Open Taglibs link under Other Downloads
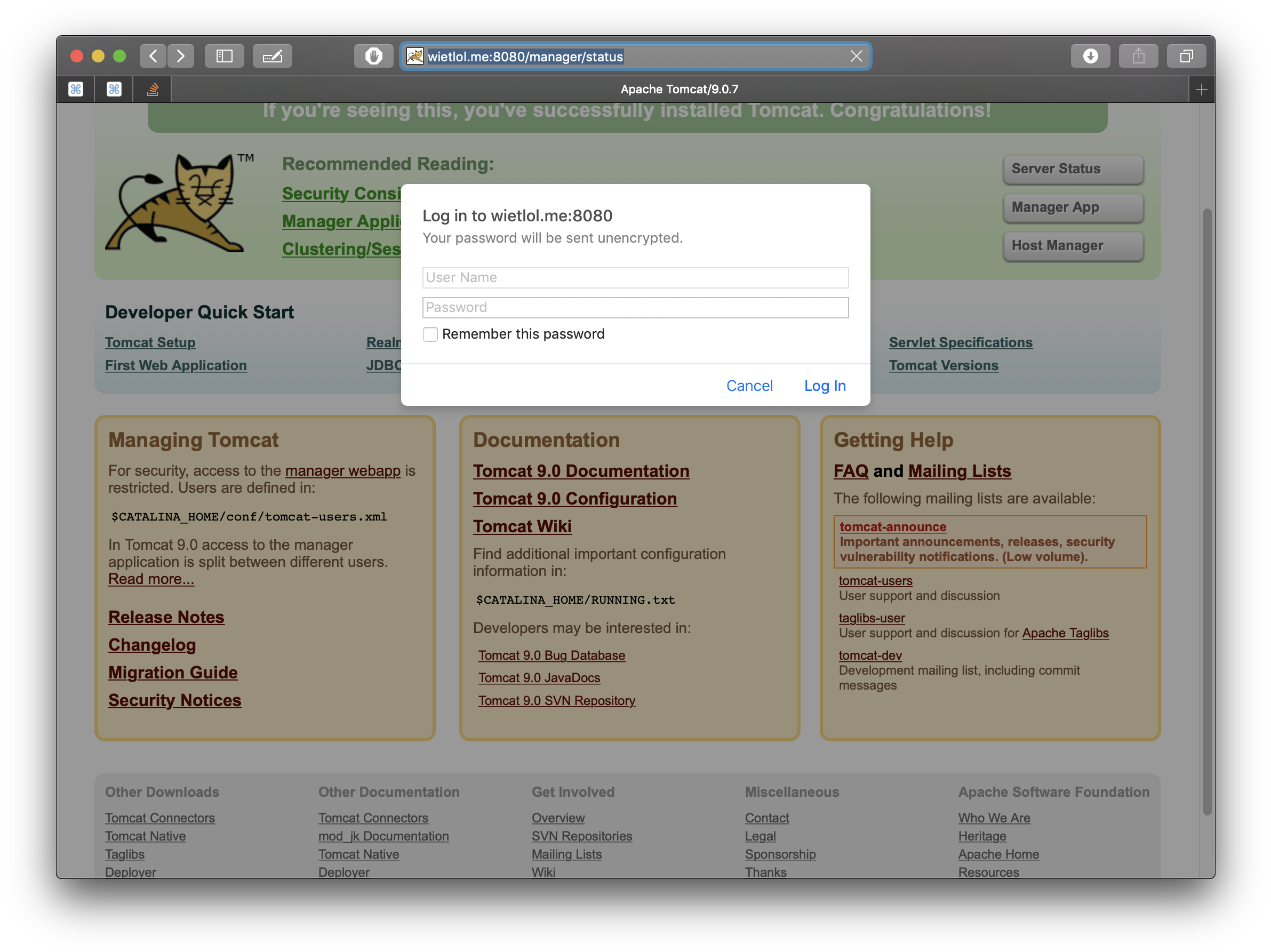This screenshot has width=1271, height=952. tap(125, 854)
